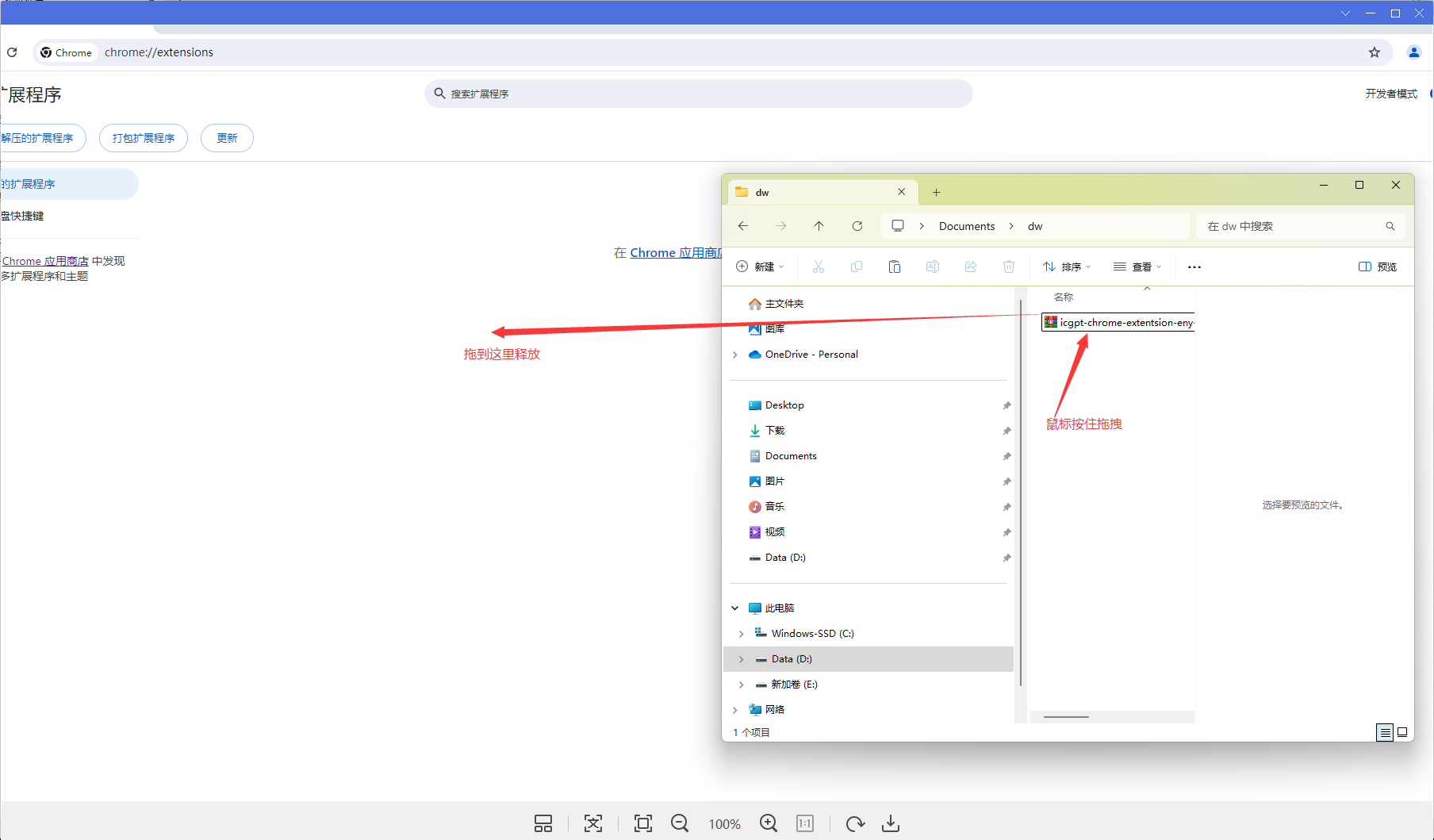Open pinned Data (D:) quick access item
Image resolution: width=1434 pixels, height=840 pixels.
[777, 558]
